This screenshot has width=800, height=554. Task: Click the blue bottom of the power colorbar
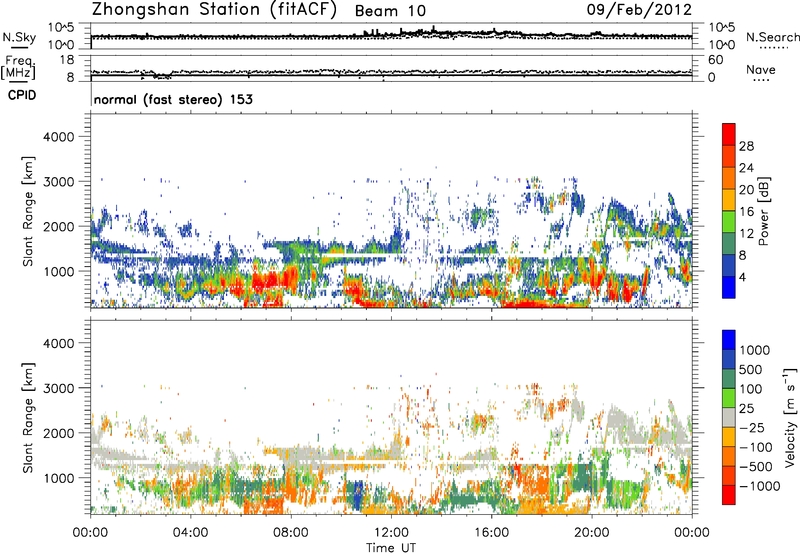point(729,287)
